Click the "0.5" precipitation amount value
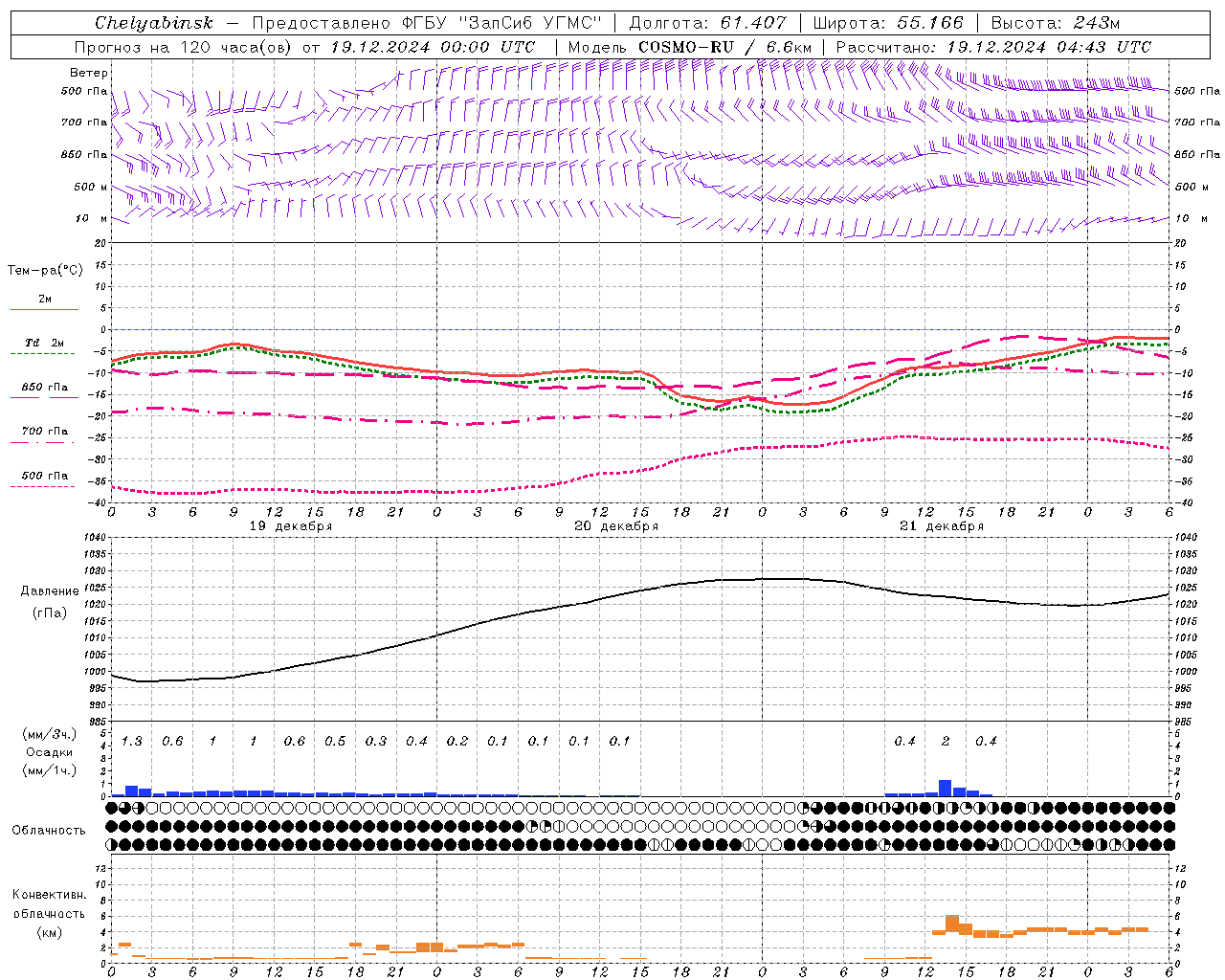Image resolution: width=1225 pixels, height=980 pixels. tap(335, 741)
